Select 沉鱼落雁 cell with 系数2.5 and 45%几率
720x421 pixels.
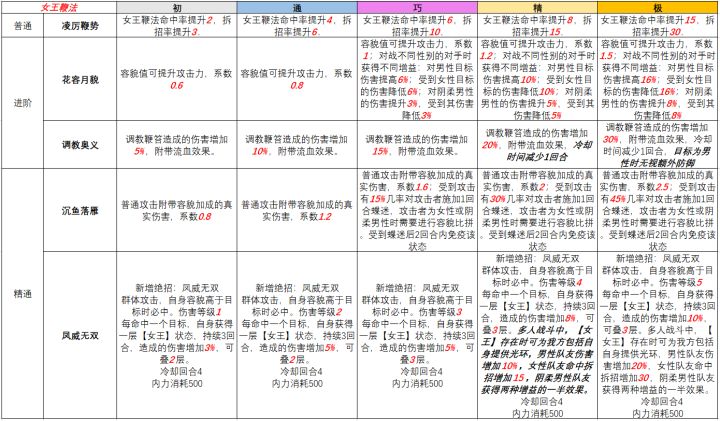[x=658, y=210]
